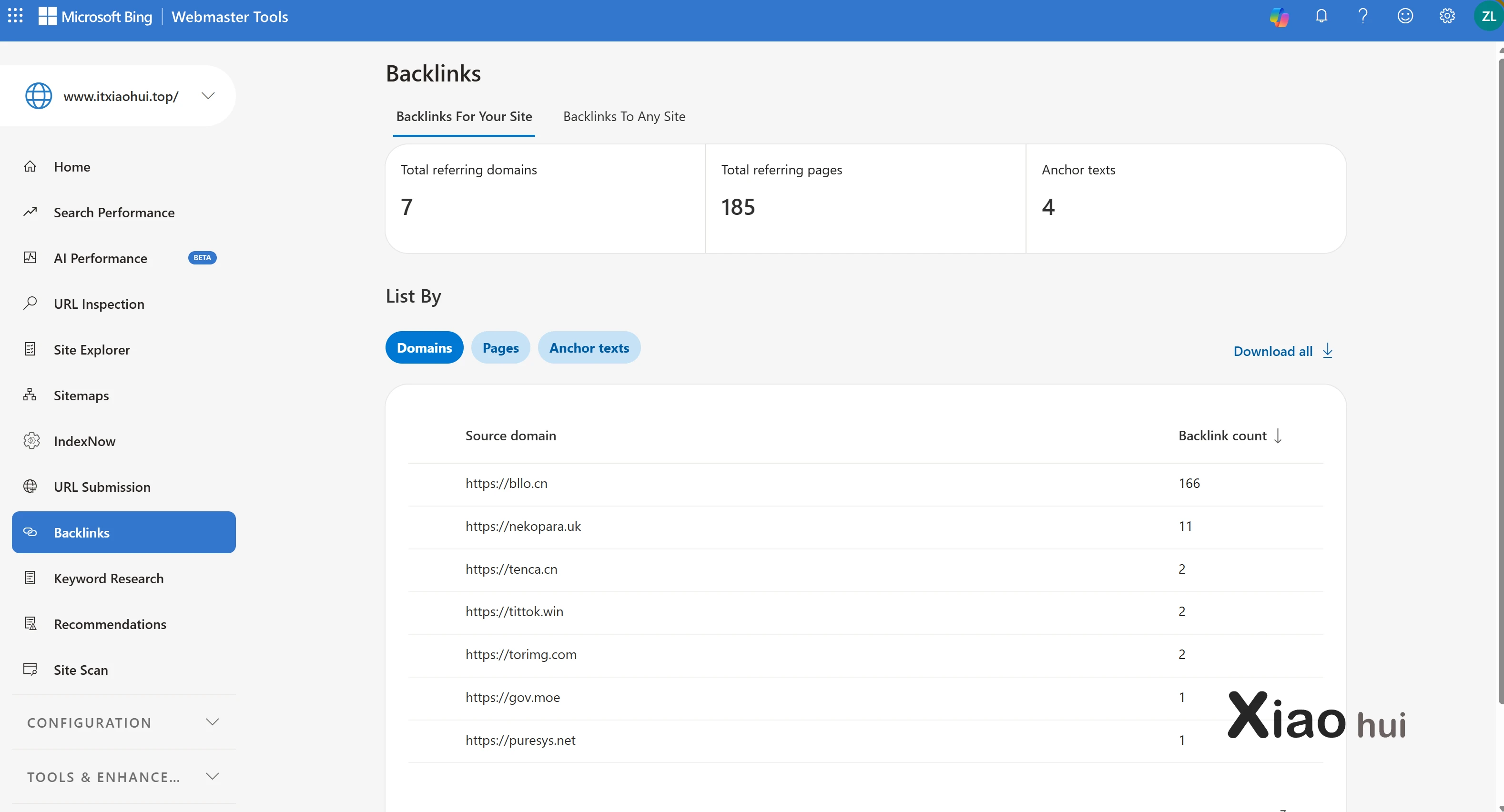Switch to Backlinks To Any Site tab
Image resolution: width=1504 pixels, height=812 pixels.
[624, 117]
